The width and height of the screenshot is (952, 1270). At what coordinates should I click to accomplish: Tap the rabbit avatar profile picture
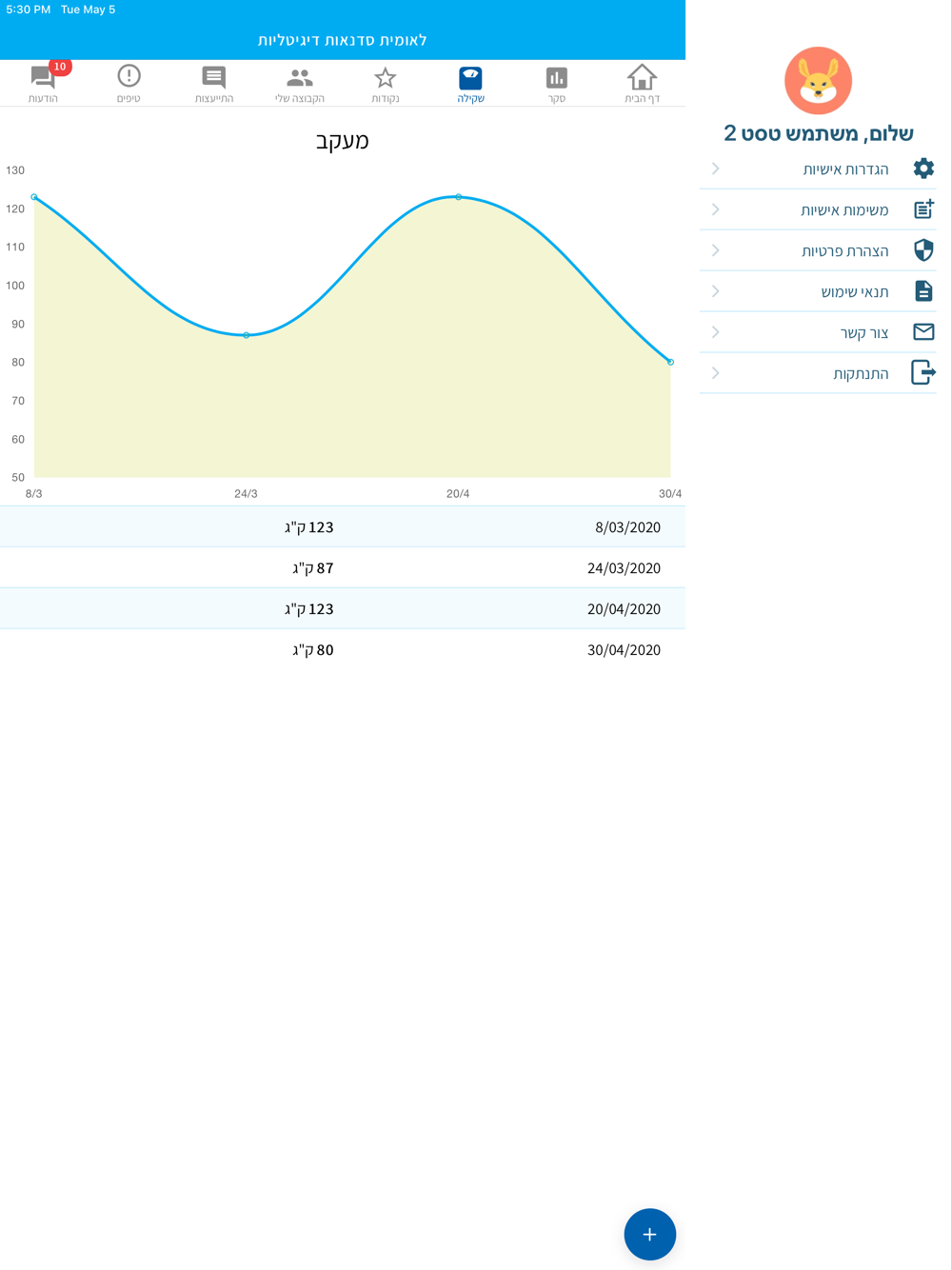[x=818, y=81]
